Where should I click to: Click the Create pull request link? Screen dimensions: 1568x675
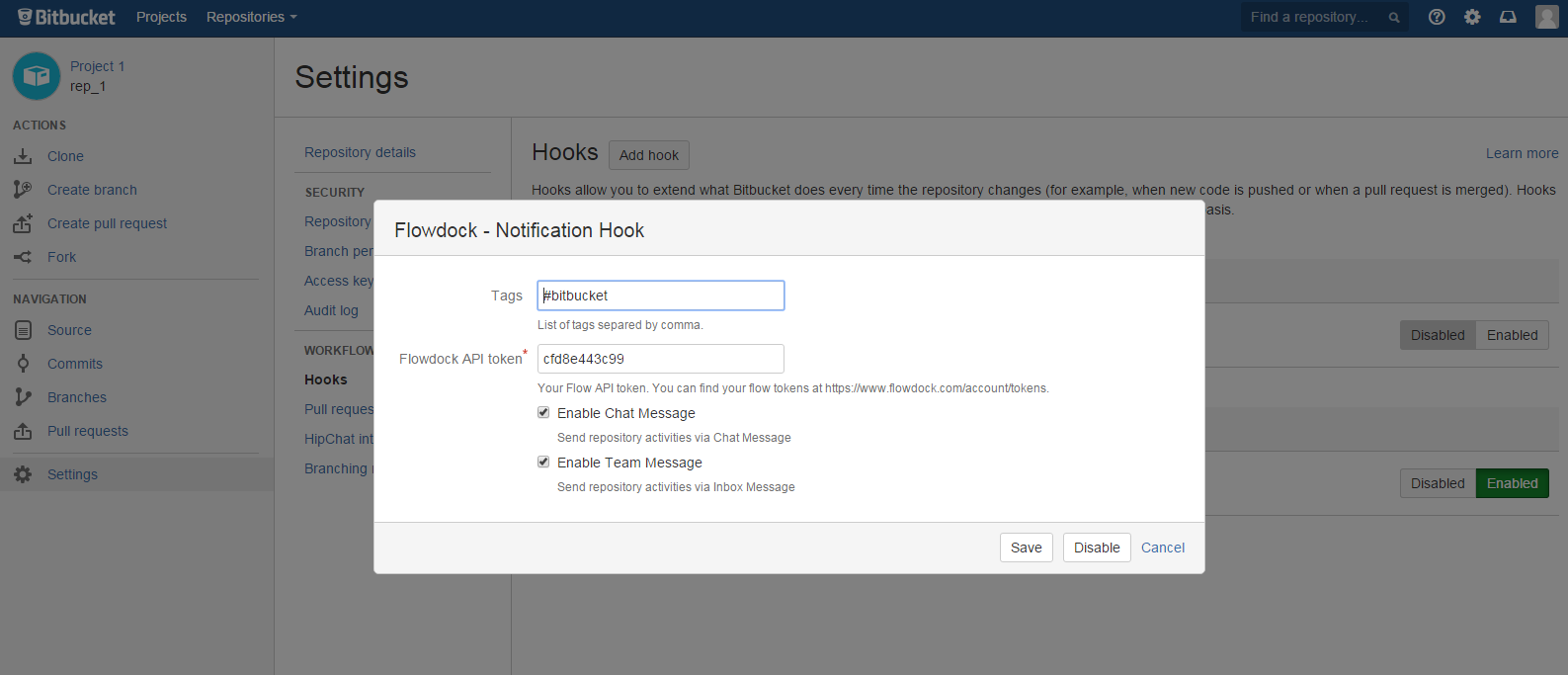[107, 223]
